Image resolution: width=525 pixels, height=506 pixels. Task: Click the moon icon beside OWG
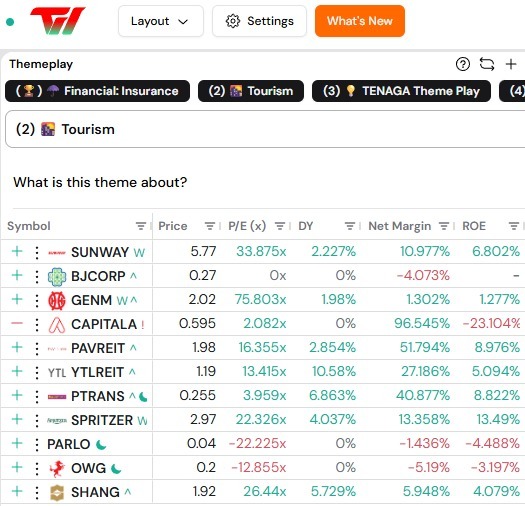(x=116, y=469)
